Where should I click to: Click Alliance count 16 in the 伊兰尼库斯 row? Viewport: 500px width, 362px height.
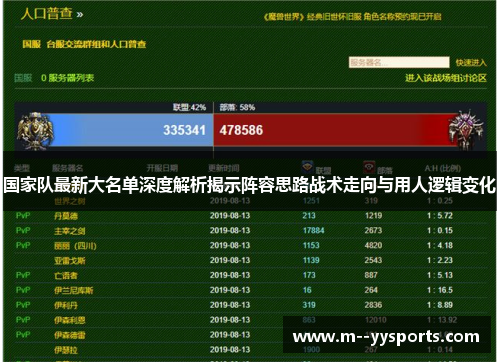click(307, 290)
